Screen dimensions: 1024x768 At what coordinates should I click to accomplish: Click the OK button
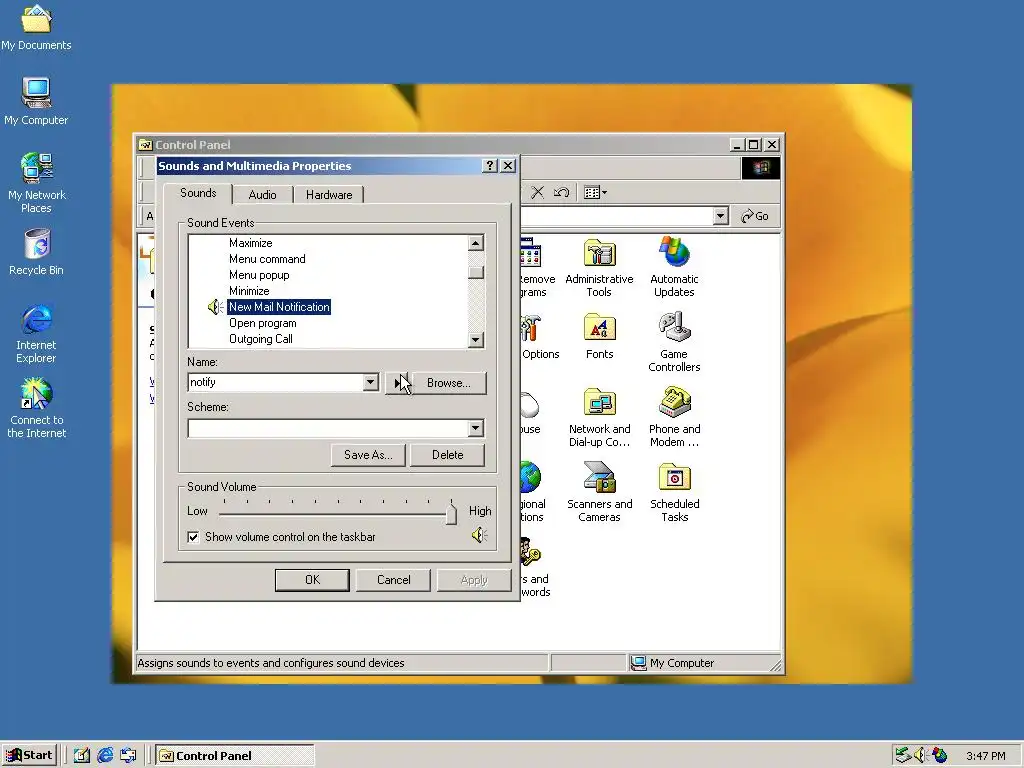(312, 580)
